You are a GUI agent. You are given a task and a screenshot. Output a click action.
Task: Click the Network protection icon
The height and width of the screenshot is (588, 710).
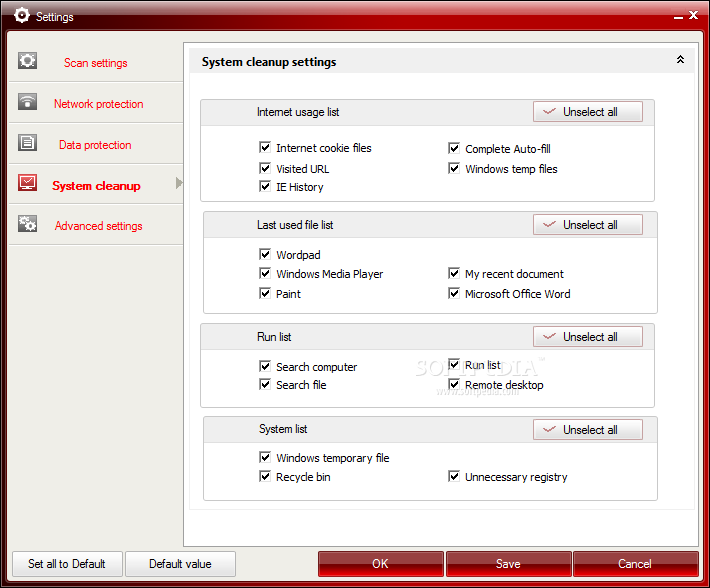pyautogui.click(x=27, y=102)
